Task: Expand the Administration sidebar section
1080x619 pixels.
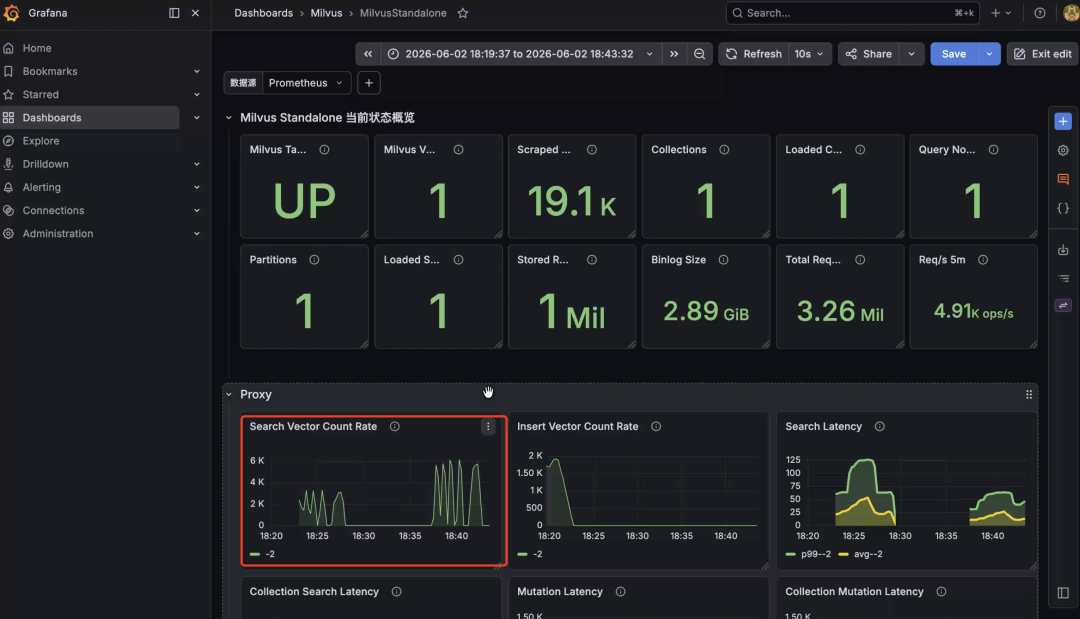Action: click(x=196, y=233)
